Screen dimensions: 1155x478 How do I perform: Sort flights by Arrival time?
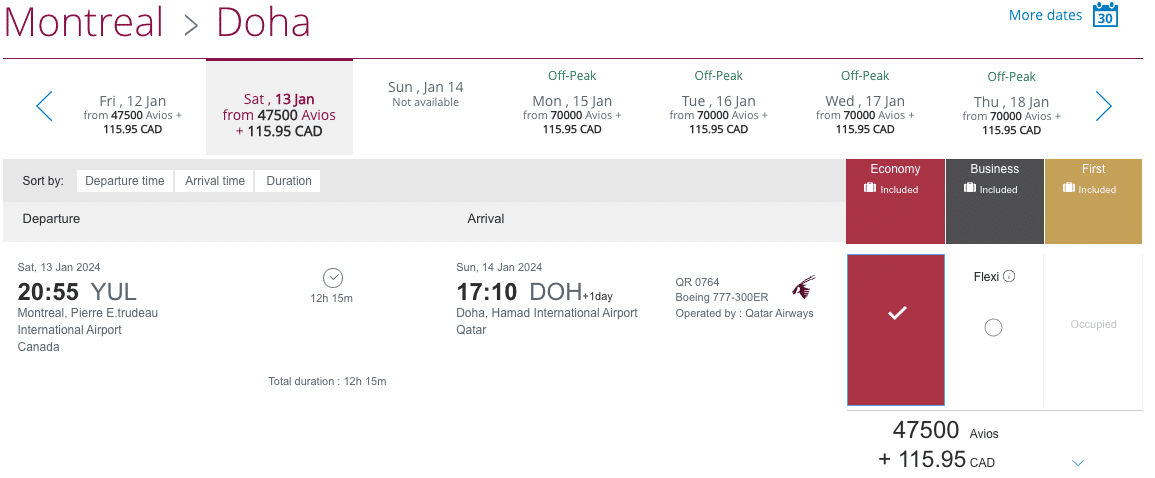(x=215, y=181)
